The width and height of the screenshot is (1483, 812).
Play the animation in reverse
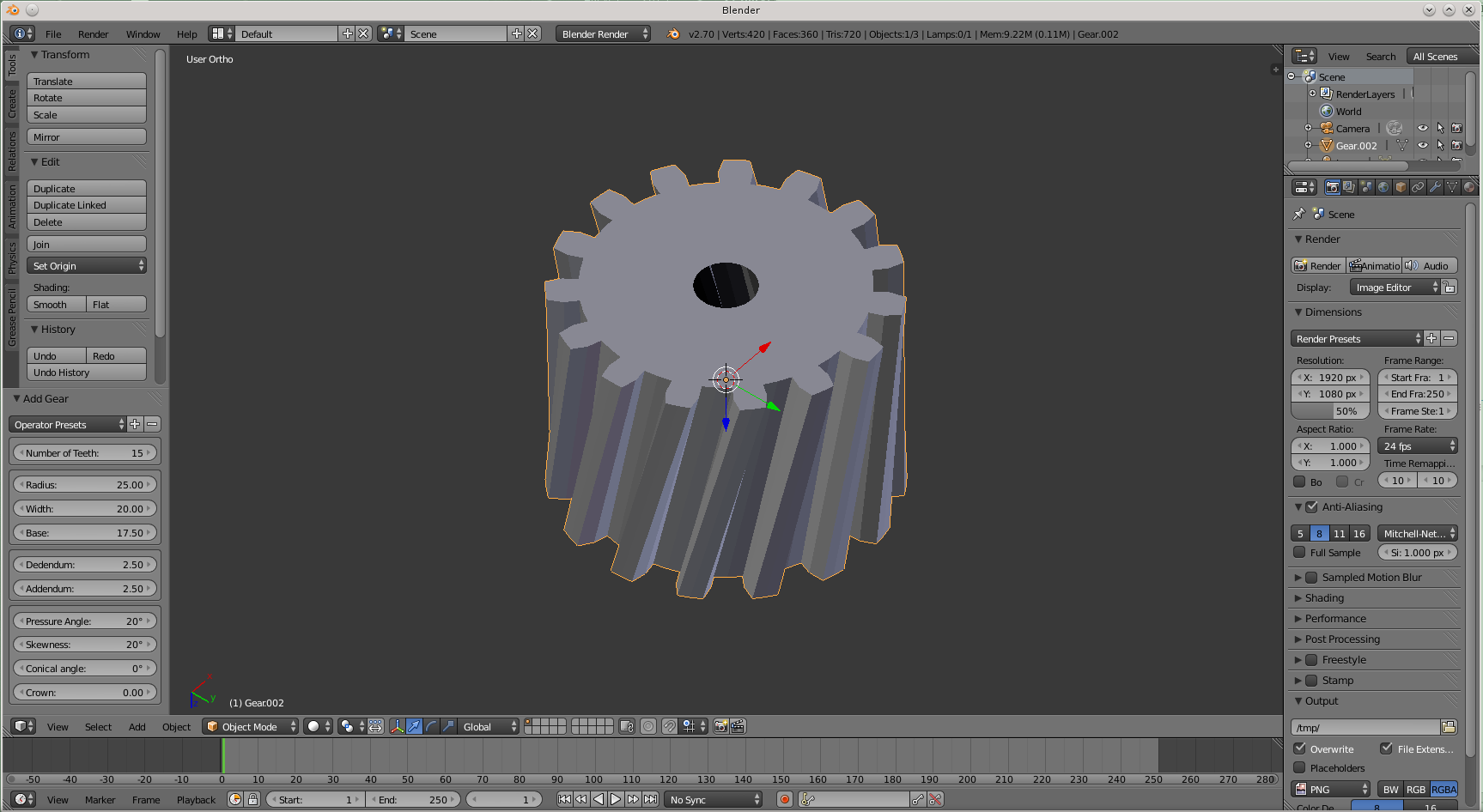tap(599, 799)
